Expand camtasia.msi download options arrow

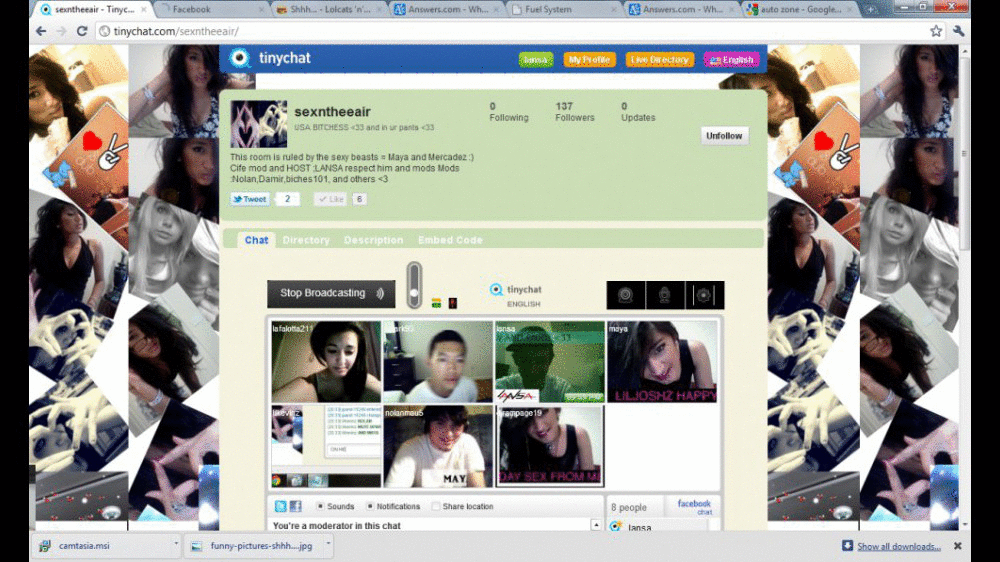(176, 546)
